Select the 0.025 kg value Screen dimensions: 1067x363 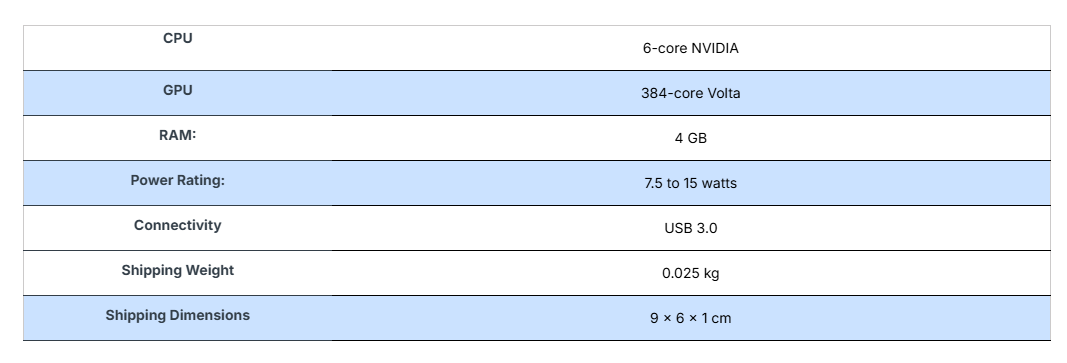click(x=691, y=274)
